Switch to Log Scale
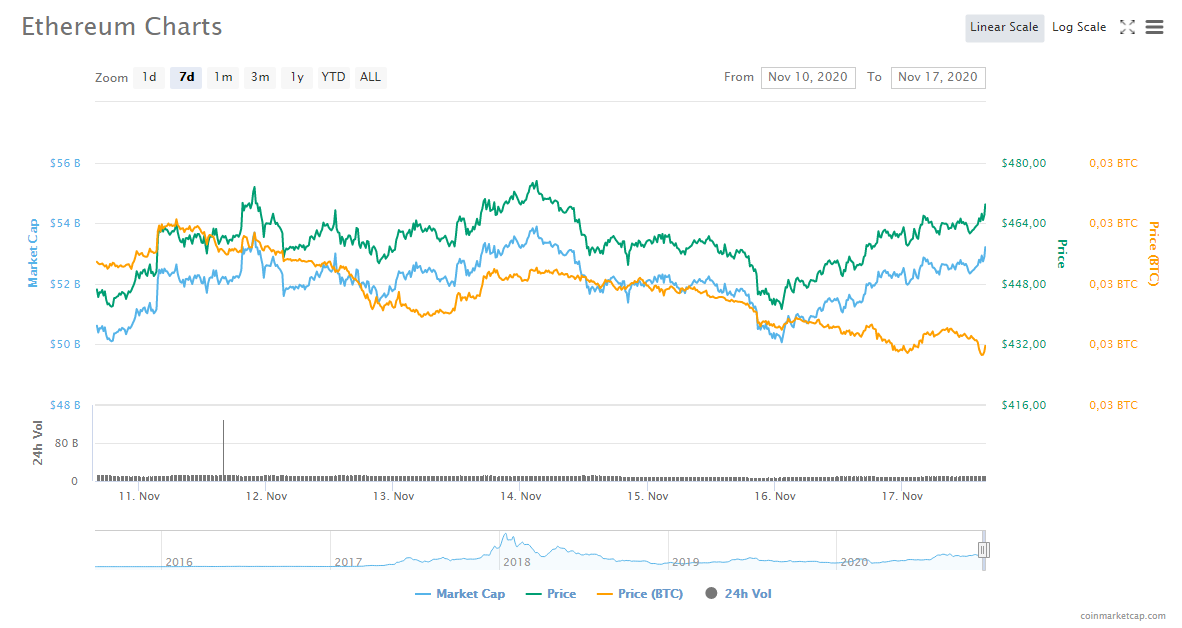This screenshot has width=1182, height=628. (1079, 28)
